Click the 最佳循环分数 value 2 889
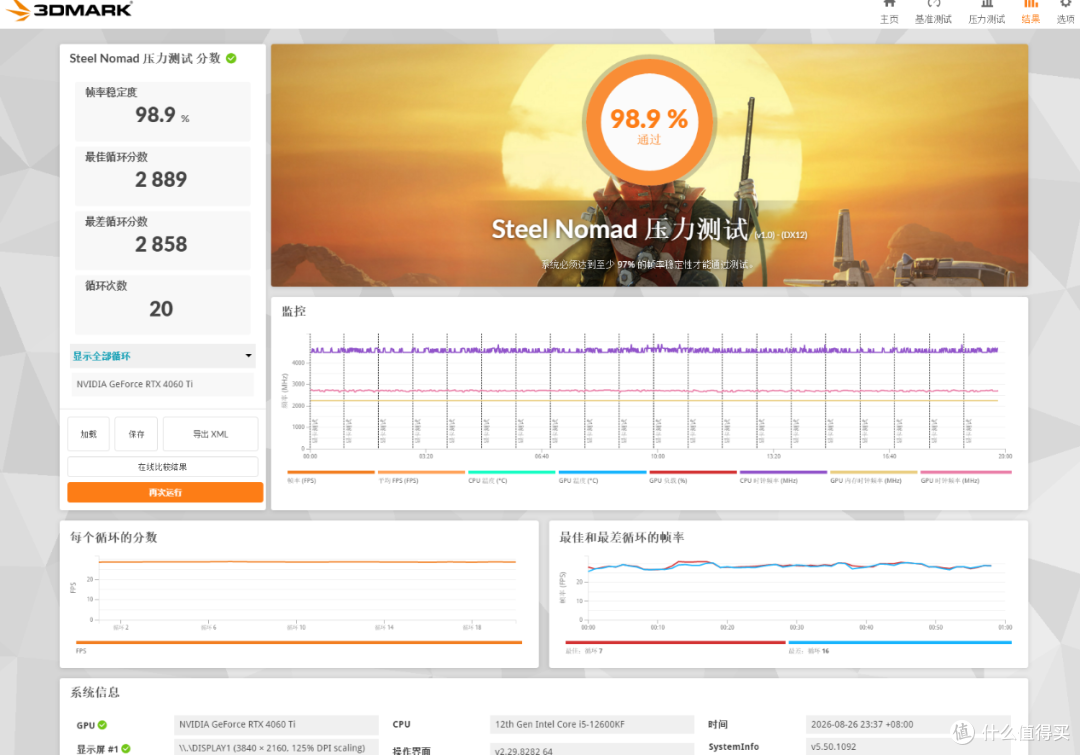Image resolution: width=1080 pixels, height=755 pixels. [x=161, y=180]
